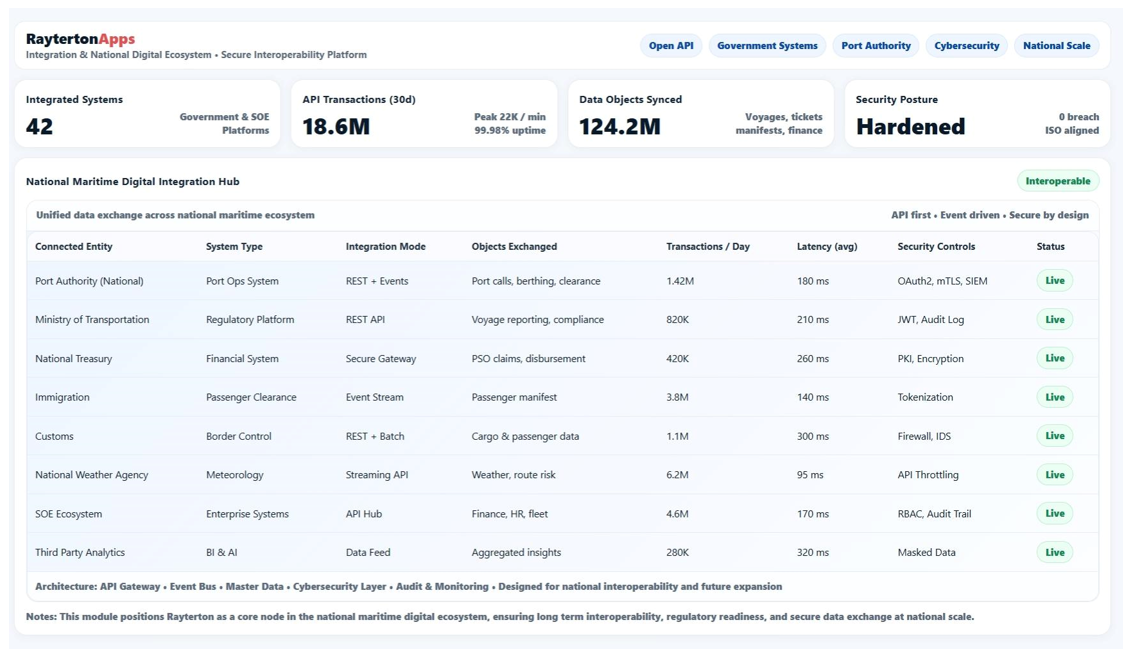1123x649 pixels.
Task: Click the Open API tag pill
Action: (670, 46)
